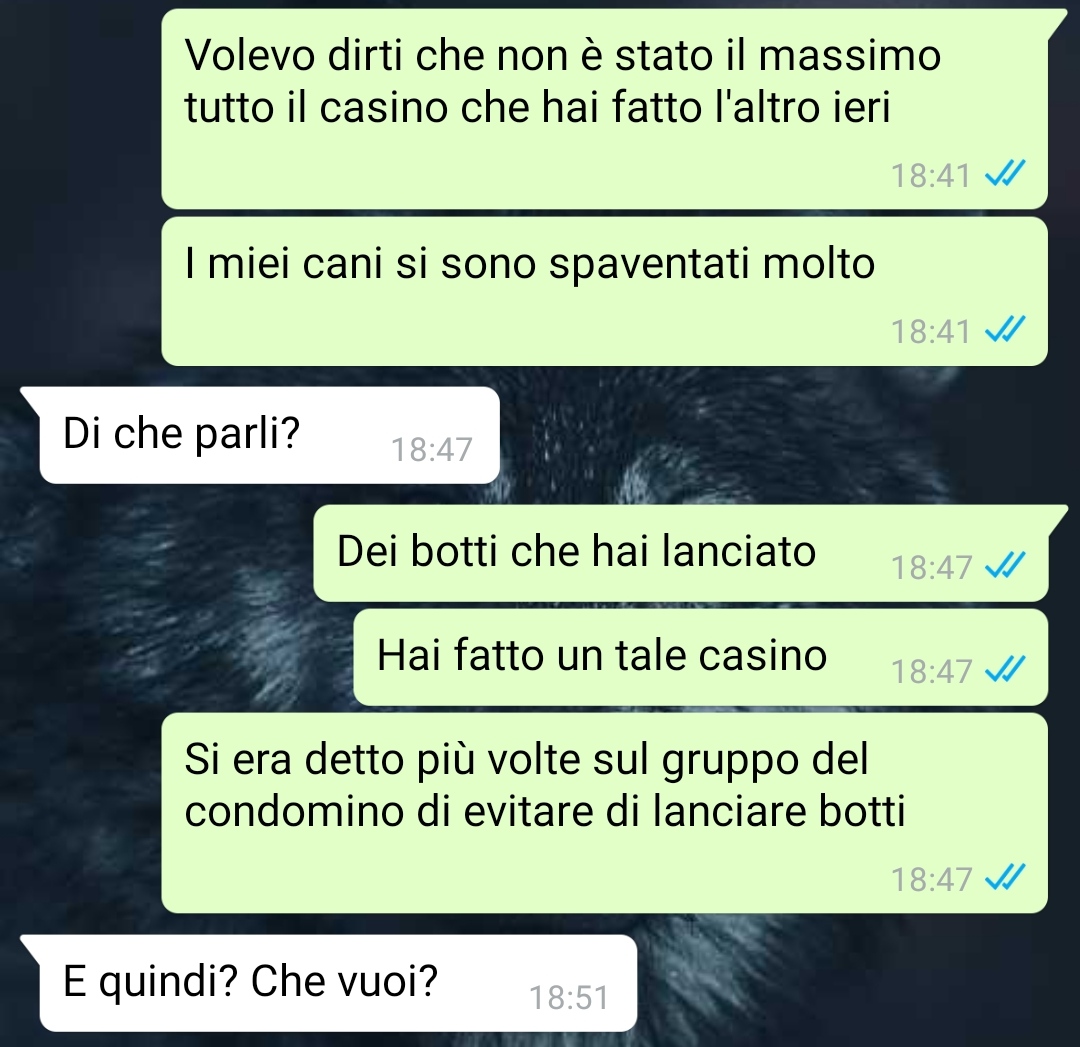Image resolution: width=1080 pixels, height=1047 pixels.
Task: Click the dark wallpaper area beside 'Di che parli?'
Action: click(785, 435)
